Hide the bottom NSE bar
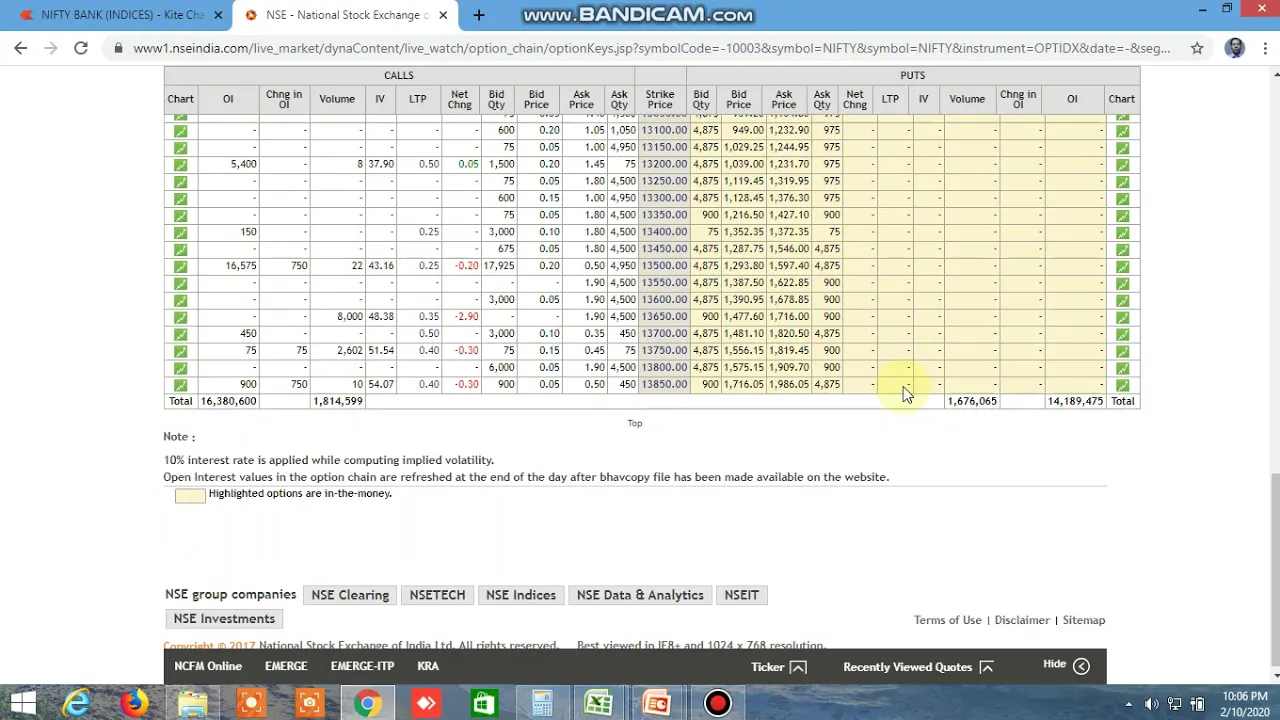Image resolution: width=1280 pixels, height=720 pixels. [1066, 665]
